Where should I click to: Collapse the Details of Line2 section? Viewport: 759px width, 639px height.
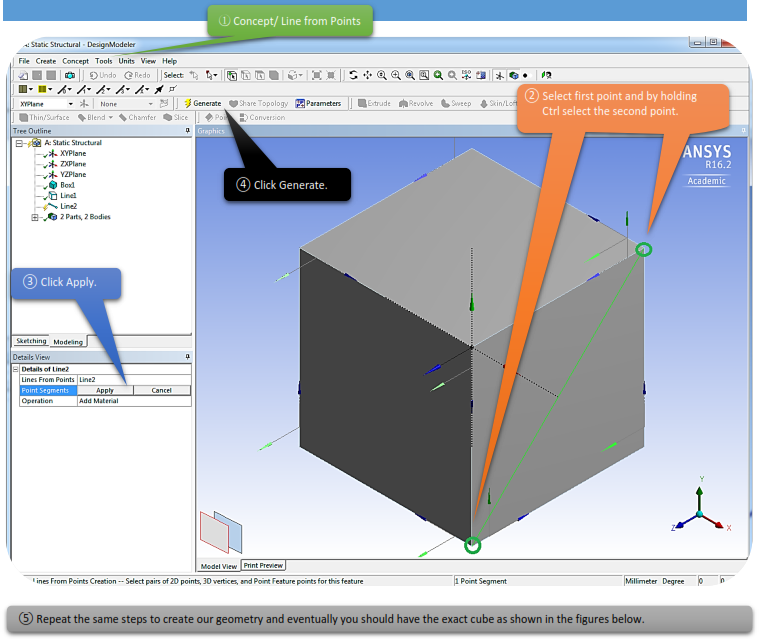tap(16, 369)
